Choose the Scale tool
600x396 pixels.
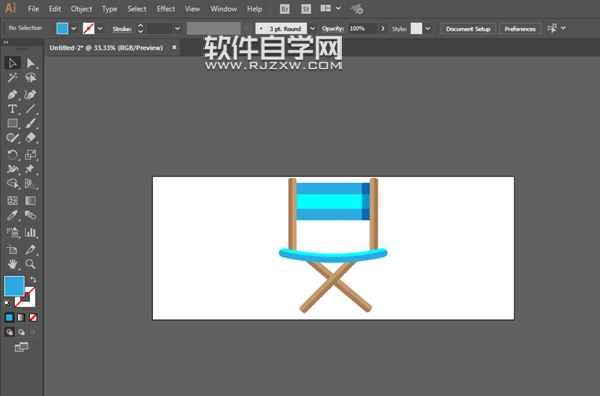point(30,155)
